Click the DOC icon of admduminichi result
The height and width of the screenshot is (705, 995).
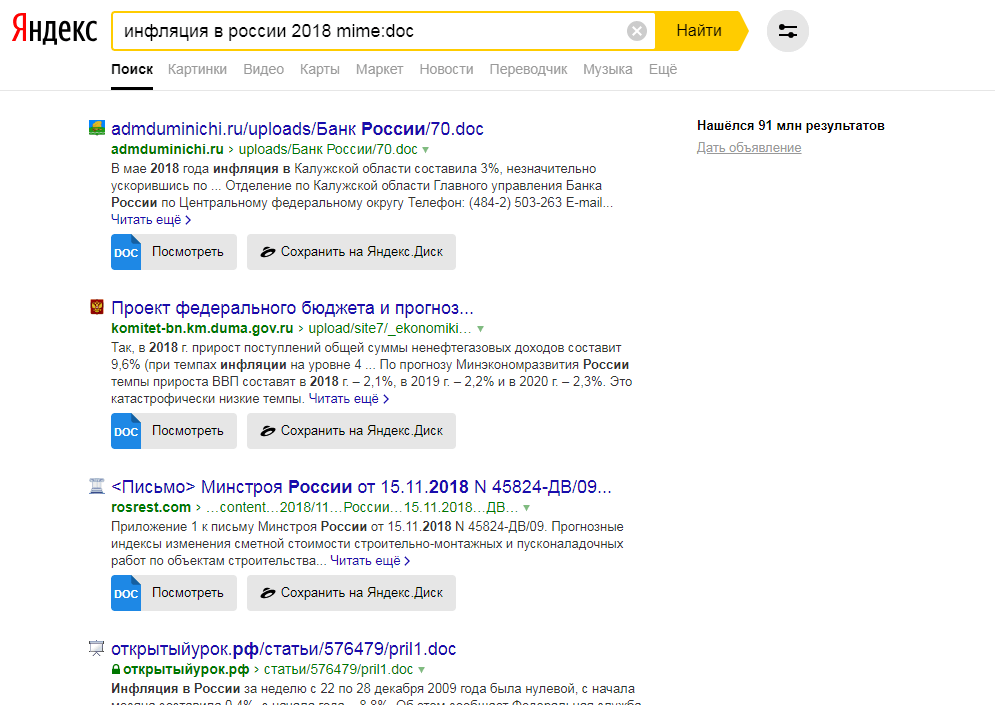pos(126,252)
